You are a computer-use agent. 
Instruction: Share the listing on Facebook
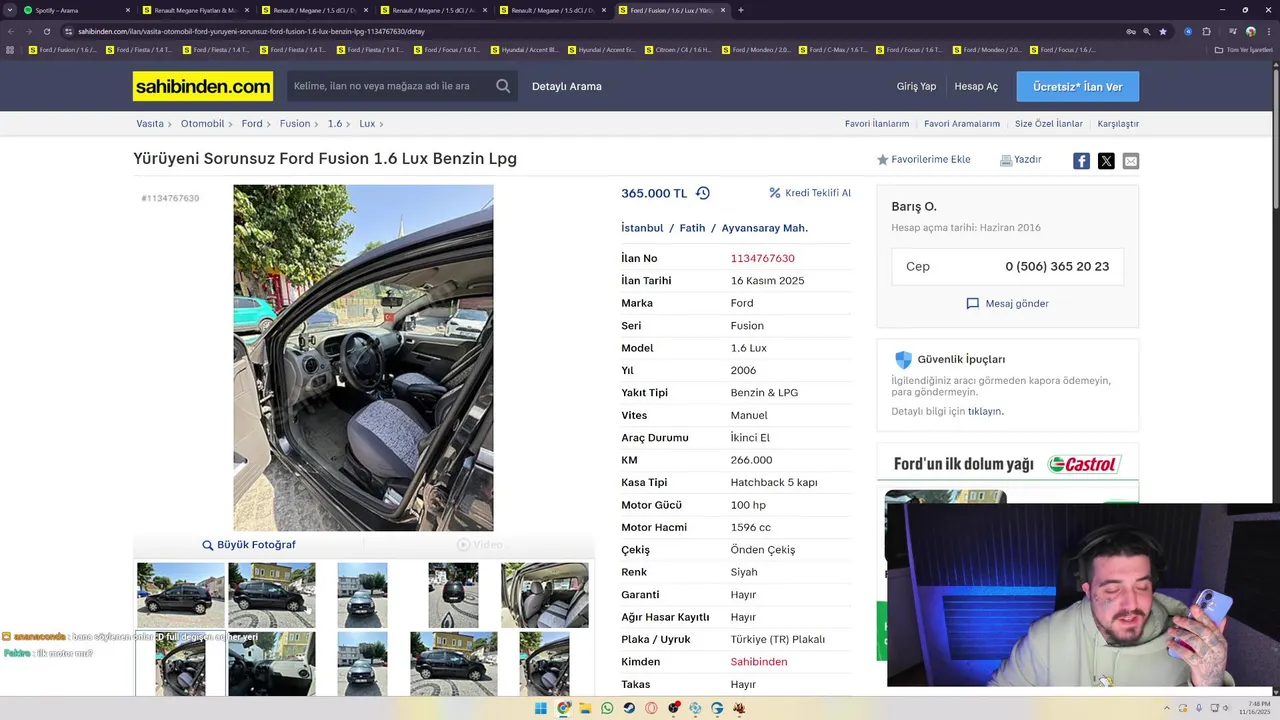[1081, 161]
